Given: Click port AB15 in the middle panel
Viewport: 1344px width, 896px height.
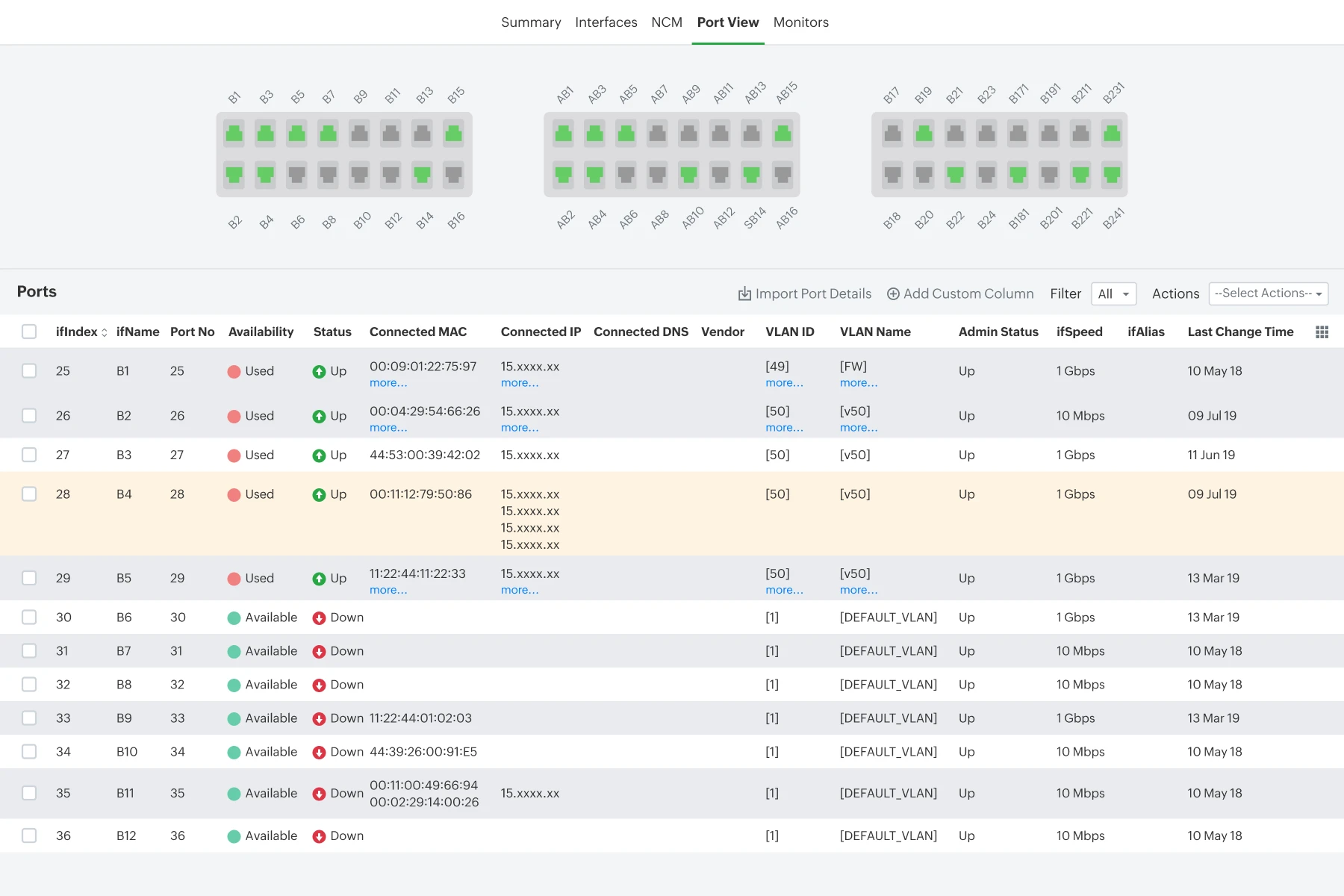Looking at the screenshot, I should pyautogui.click(x=783, y=134).
